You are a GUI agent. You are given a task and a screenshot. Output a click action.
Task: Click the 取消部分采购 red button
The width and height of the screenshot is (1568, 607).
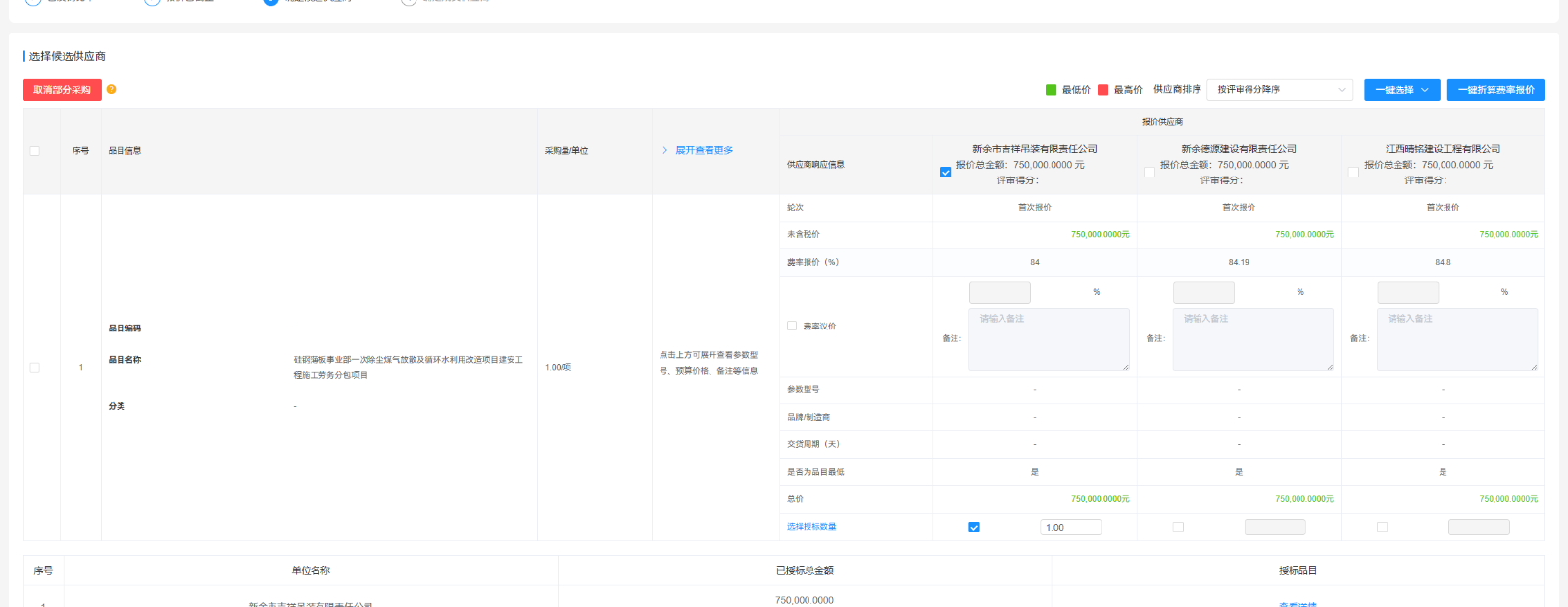click(x=62, y=90)
